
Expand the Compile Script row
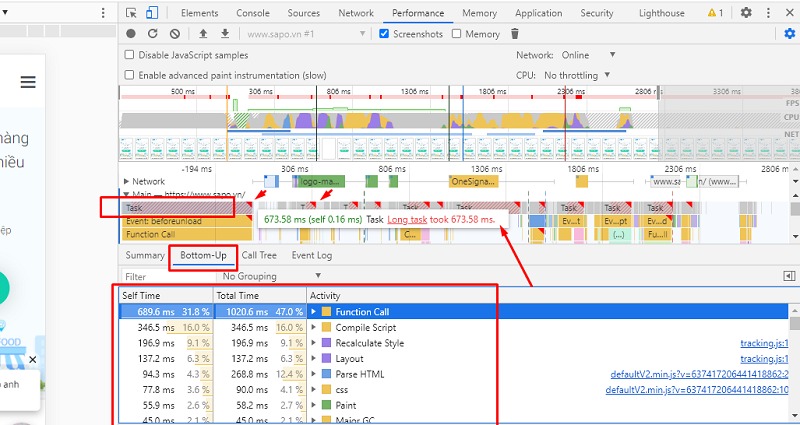pos(314,328)
